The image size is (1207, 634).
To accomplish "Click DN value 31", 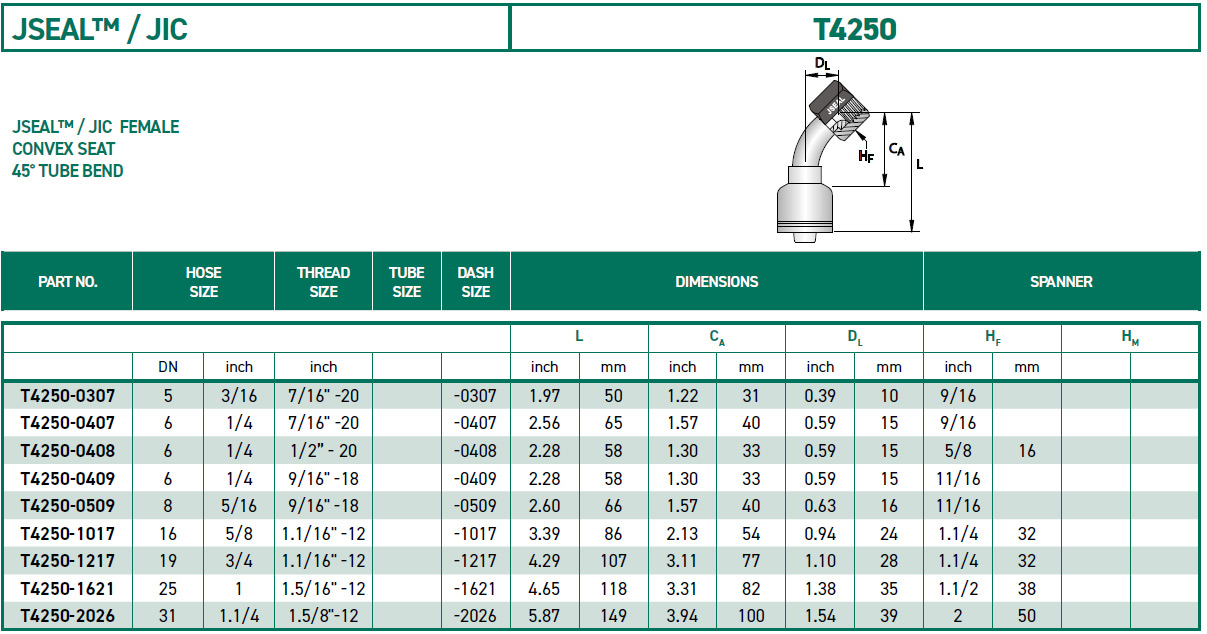I will [167, 616].
